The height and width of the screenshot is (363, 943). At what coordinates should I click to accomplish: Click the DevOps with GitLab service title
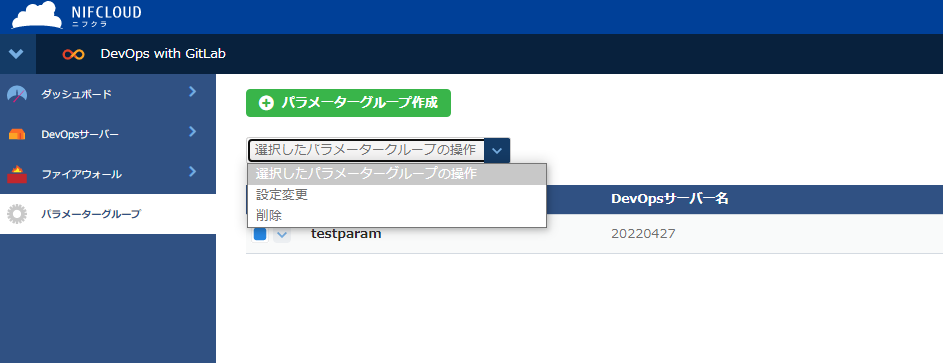(x=163, y=53)
